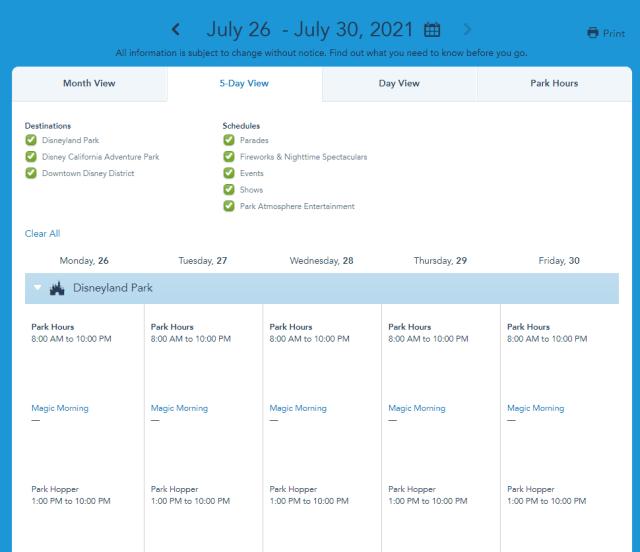
Task: Open Magic Morning link for Tuesday
Action: point(179,408)
